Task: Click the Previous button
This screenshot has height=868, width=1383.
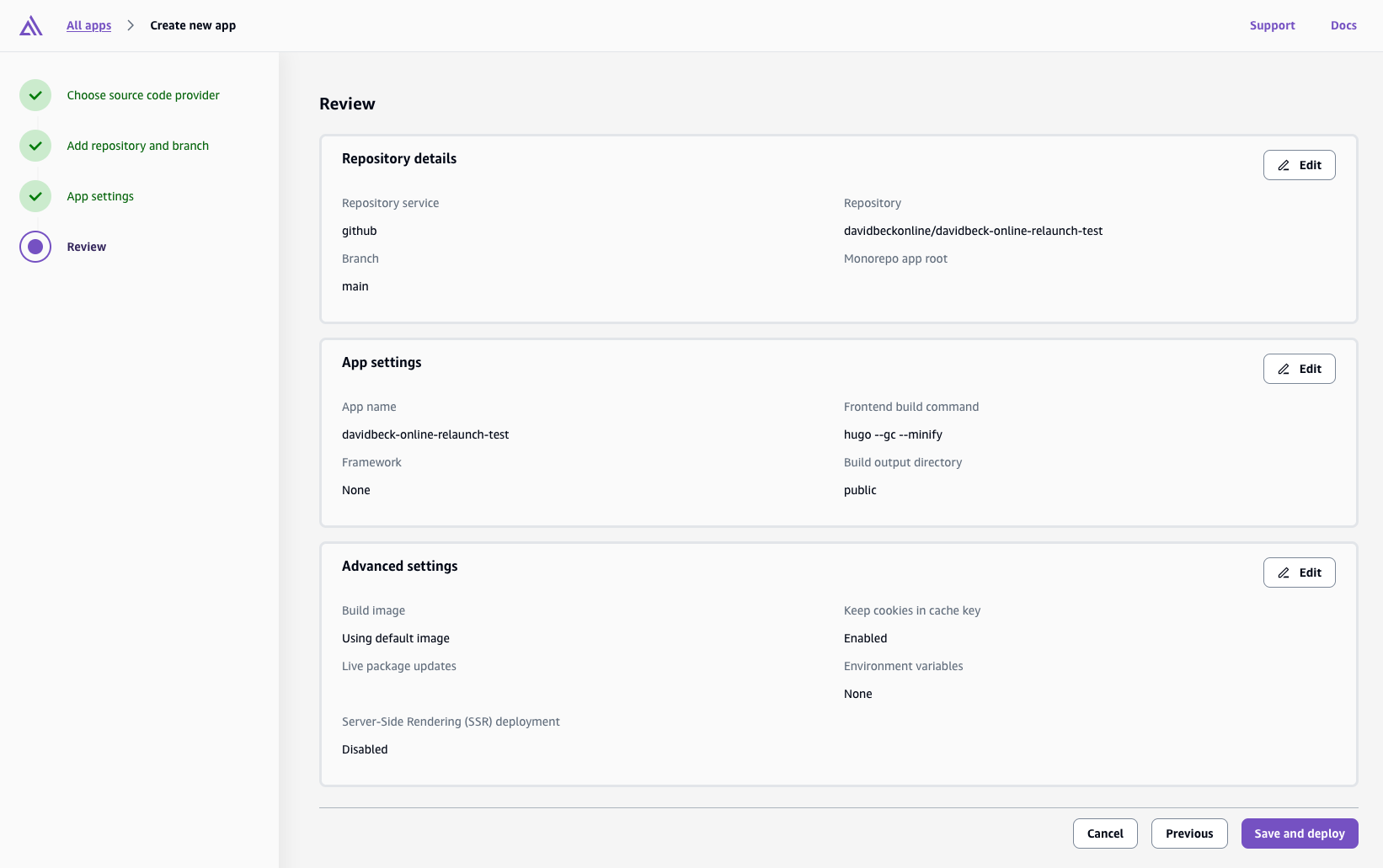Action: tap(1189, 833)
